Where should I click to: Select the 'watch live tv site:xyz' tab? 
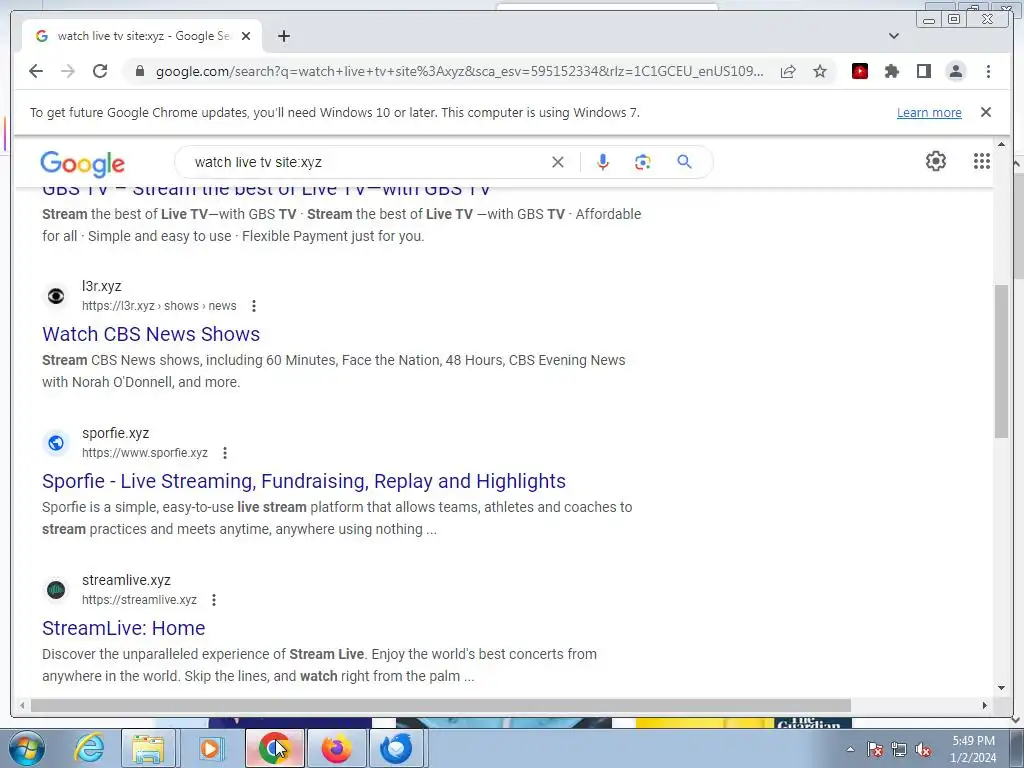[142, 36]
